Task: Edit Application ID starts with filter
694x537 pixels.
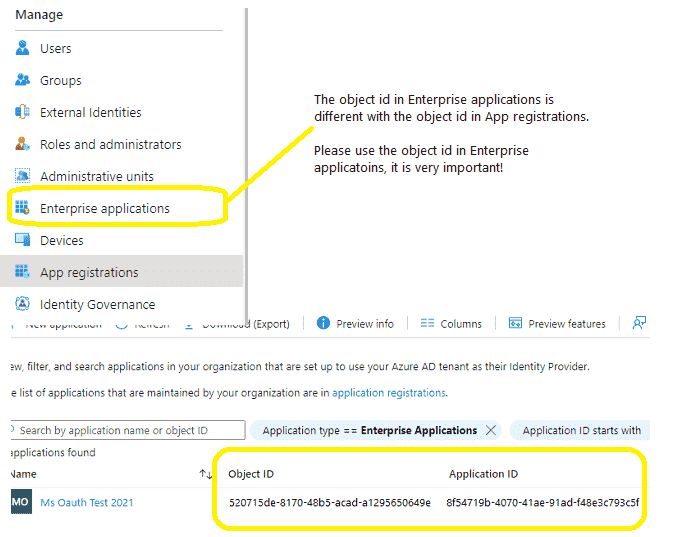Action: (582, 430)
